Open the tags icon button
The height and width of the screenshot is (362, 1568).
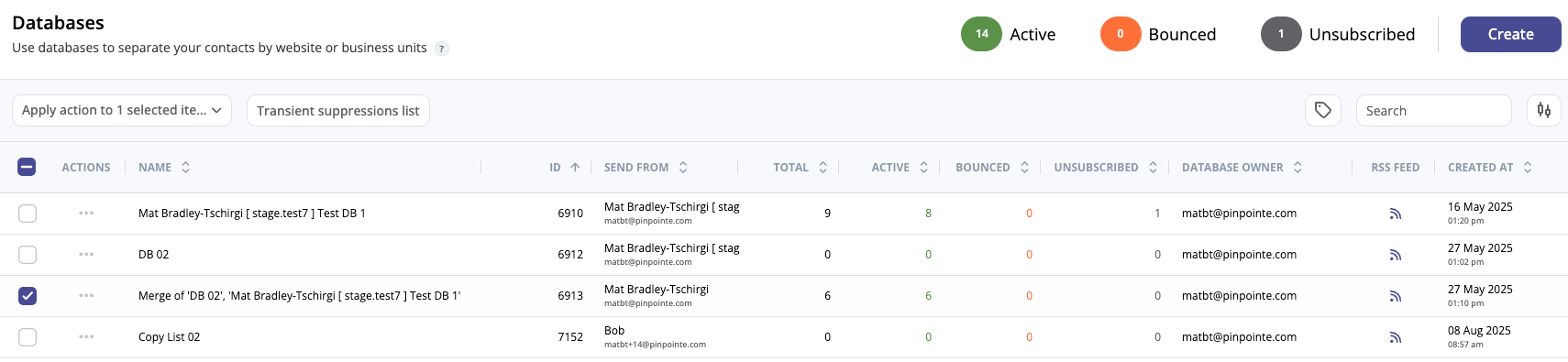tap(1322, 110)
